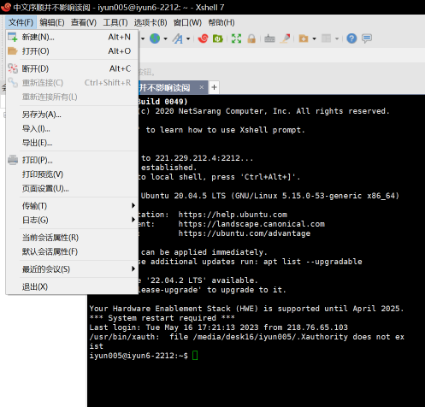Click 'apt list --upgradable' text in terminal
426x408 pixels.
pyautogui.click(x=313, y=262)
